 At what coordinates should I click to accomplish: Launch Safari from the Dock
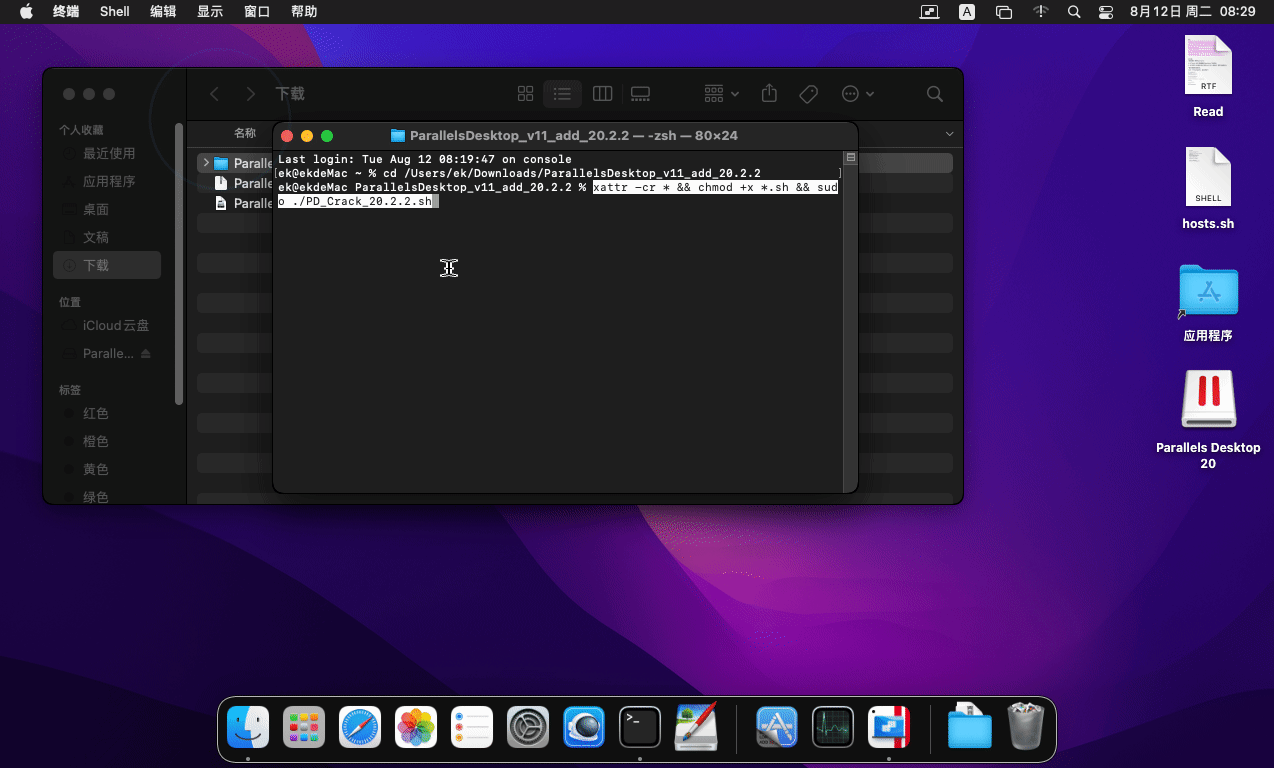[360, 727]
